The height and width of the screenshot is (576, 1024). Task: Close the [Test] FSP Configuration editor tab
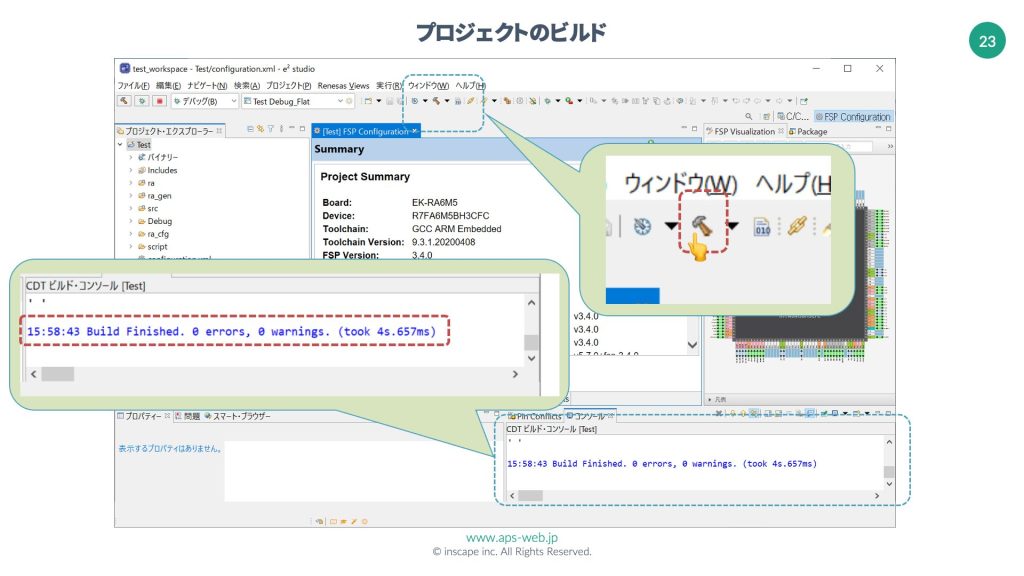point(415,131)
